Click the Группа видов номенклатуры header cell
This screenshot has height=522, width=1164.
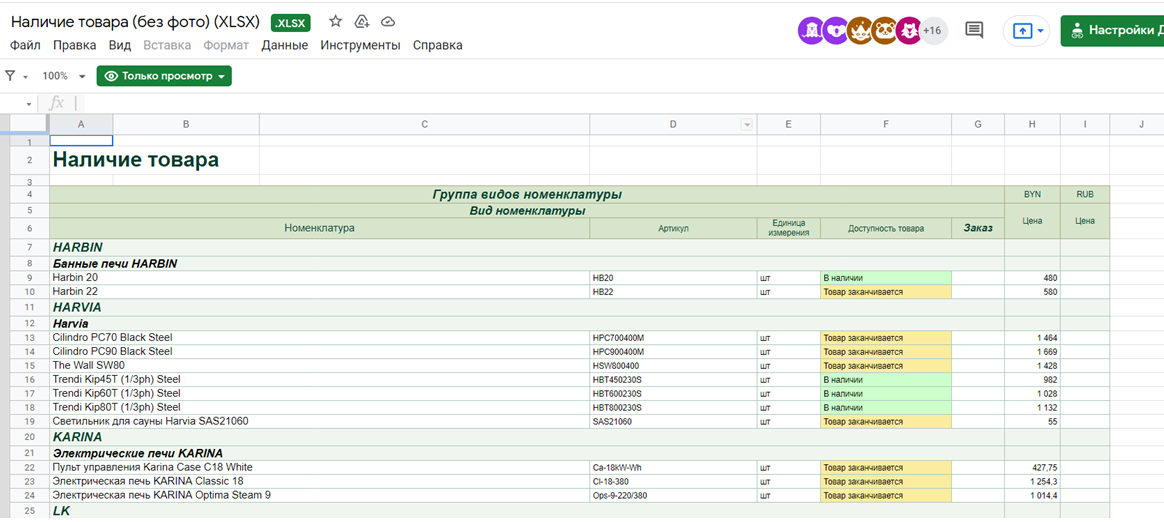click(526, 195)
